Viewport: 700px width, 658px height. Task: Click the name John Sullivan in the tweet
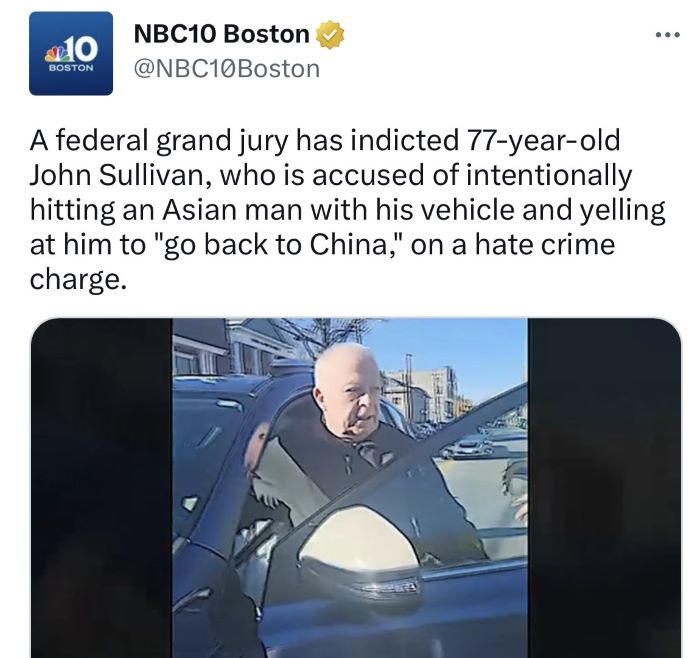pos(116,175)
